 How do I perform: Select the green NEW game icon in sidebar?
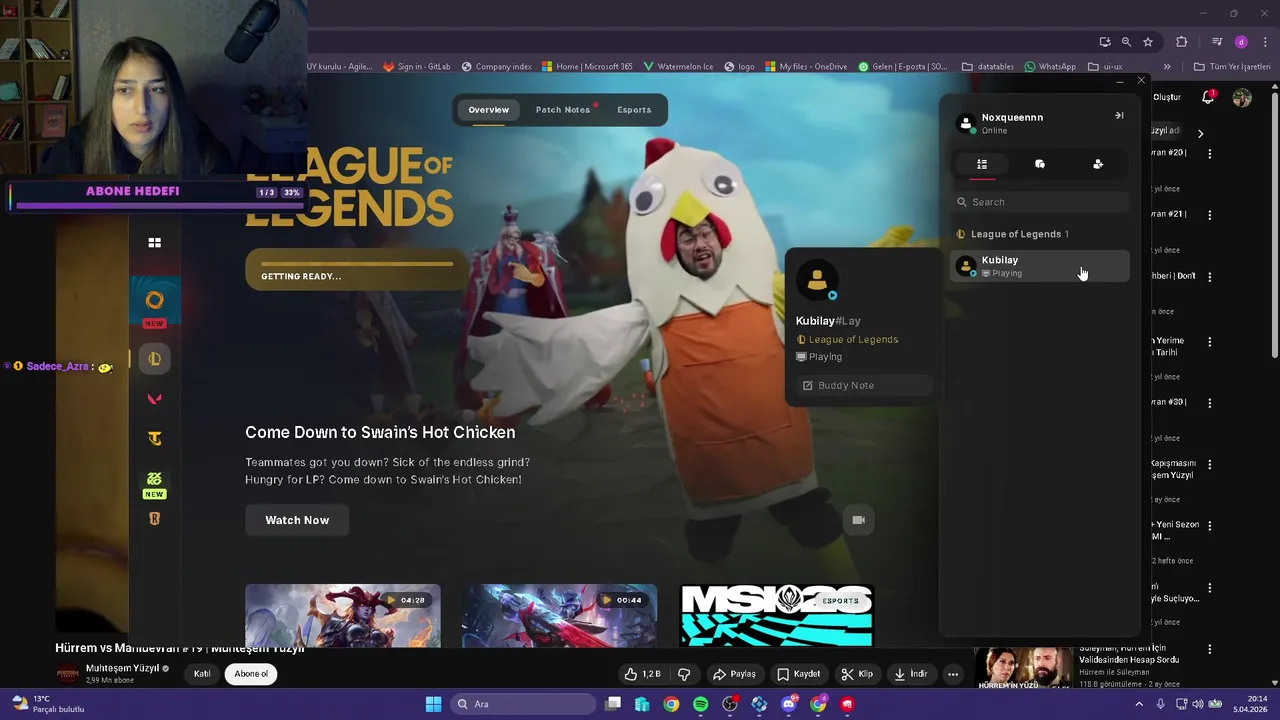pyautogui.click(x=154, y=479)
